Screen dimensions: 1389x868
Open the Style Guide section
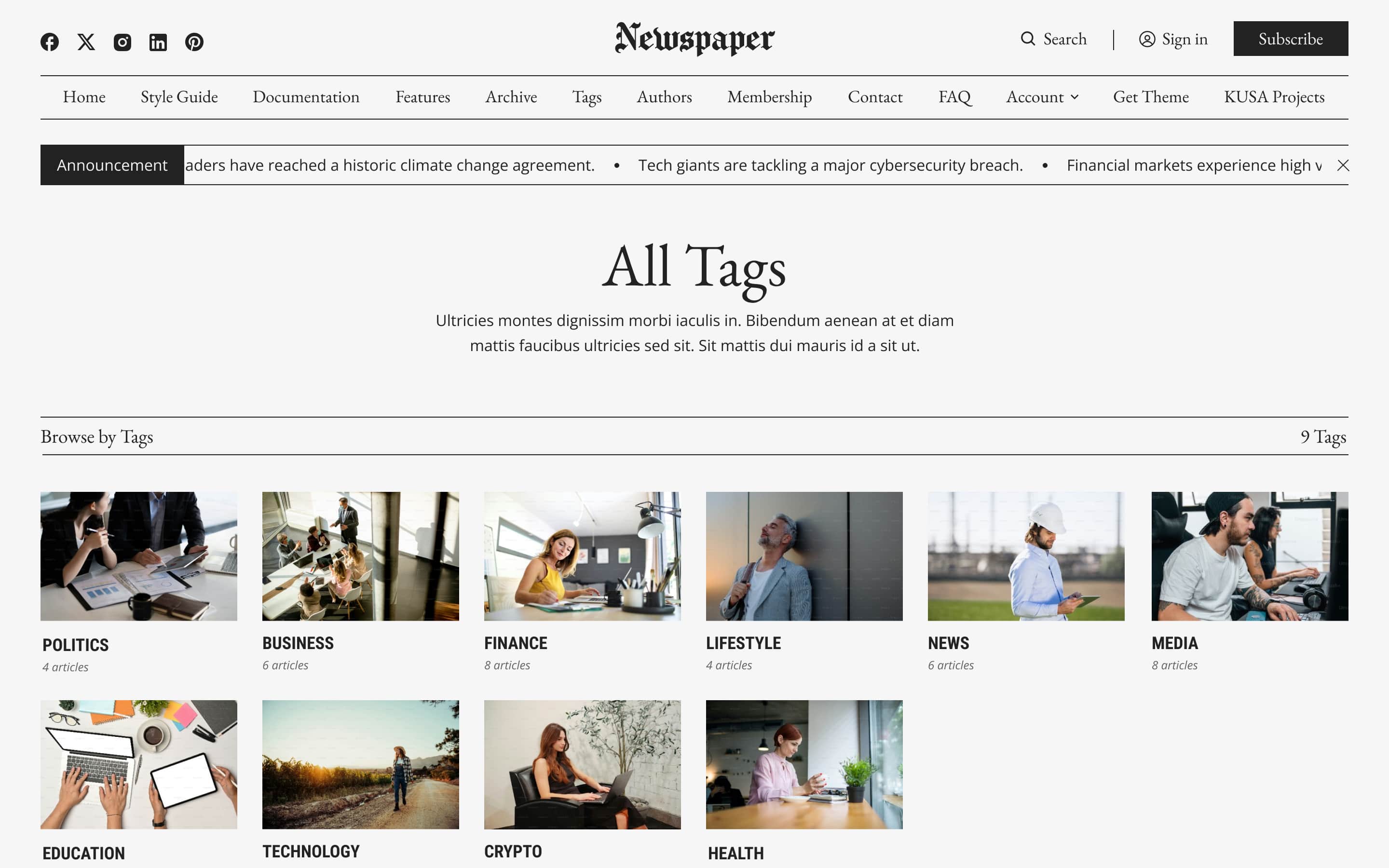(x=178, y=97)
